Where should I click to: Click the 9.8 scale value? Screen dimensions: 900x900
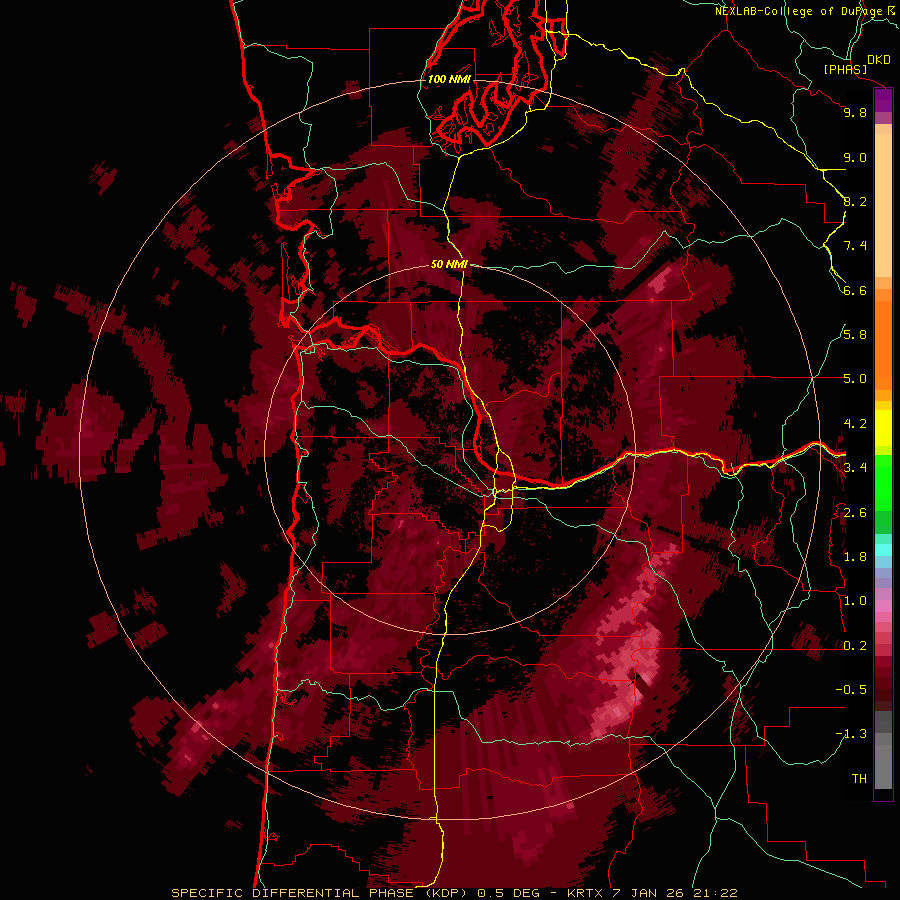pyautogui.click(x=855, y=112)
